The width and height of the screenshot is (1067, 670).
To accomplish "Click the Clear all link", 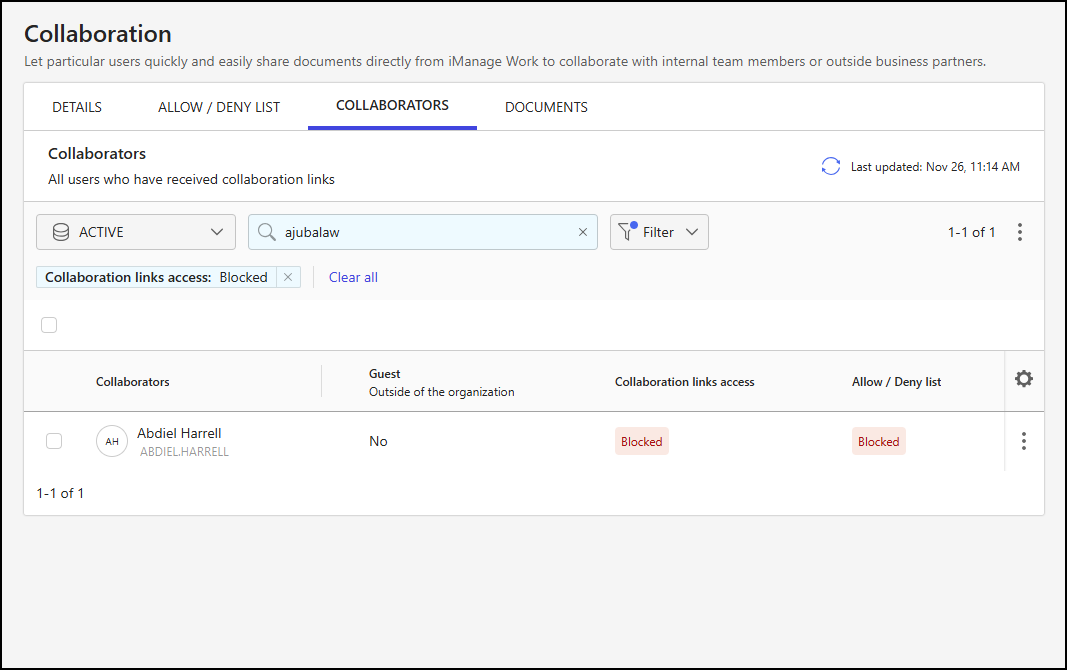I will pyautogui.click(x=353, y=277).
